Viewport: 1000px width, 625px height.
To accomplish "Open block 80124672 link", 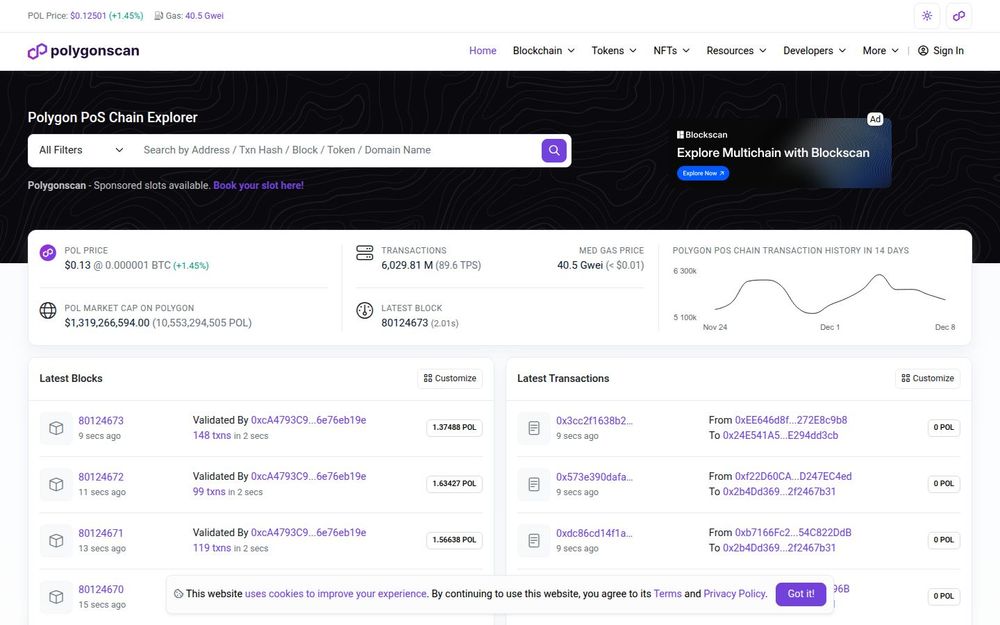I will pos(101,477).
